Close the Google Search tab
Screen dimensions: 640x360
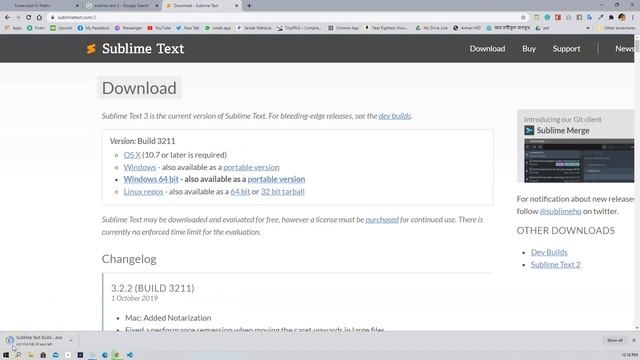[x=157, y=6]
